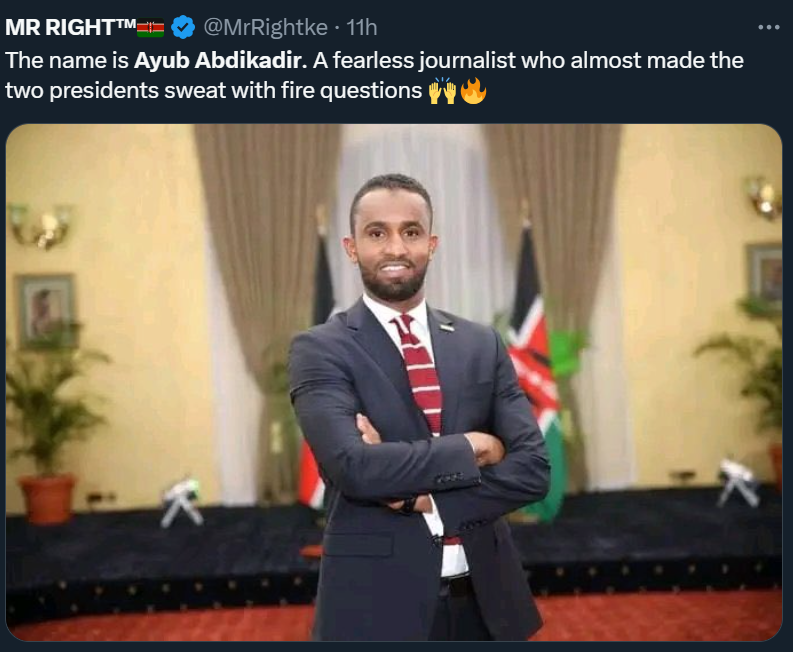This screenshot has width=793, height=652.
Task: Click the wall lamp at photo's right
Action: coord(764,197)
